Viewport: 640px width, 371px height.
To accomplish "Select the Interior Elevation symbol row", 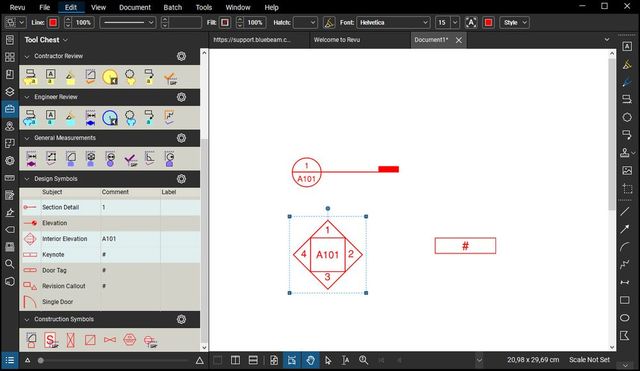I will point(110,239).
